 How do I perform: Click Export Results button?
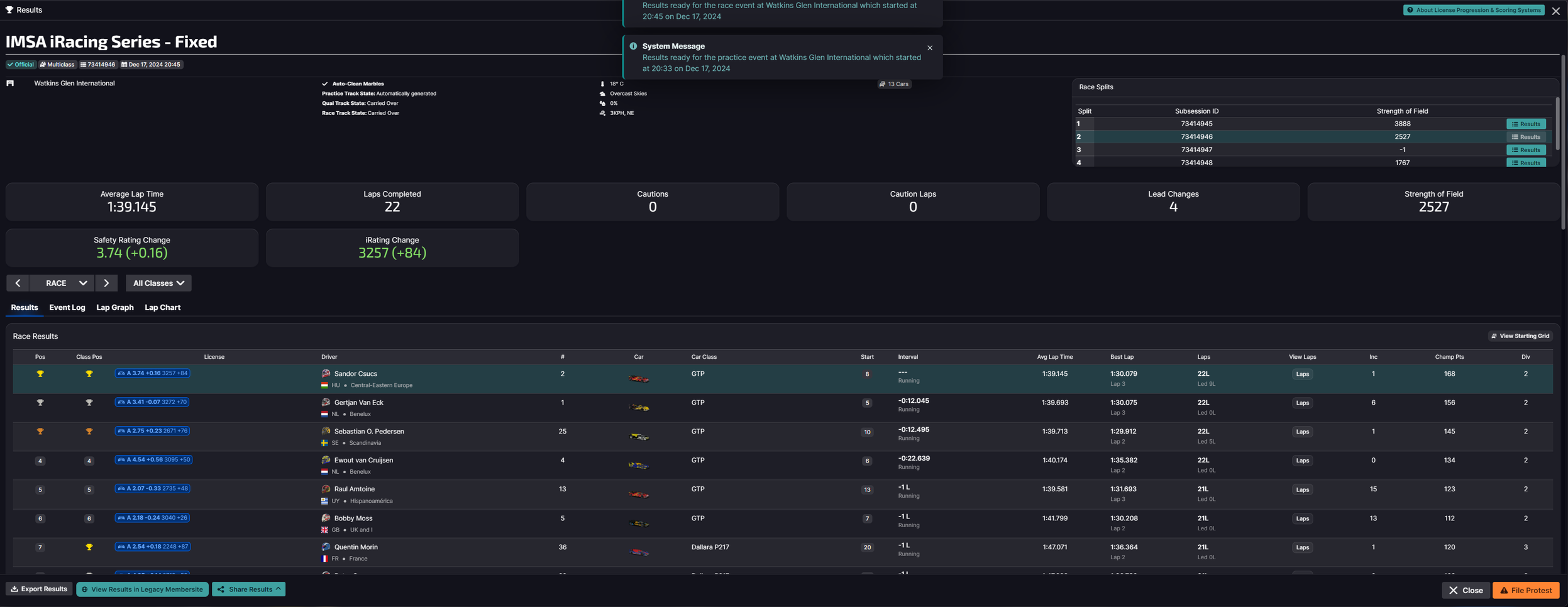[39, 589]
